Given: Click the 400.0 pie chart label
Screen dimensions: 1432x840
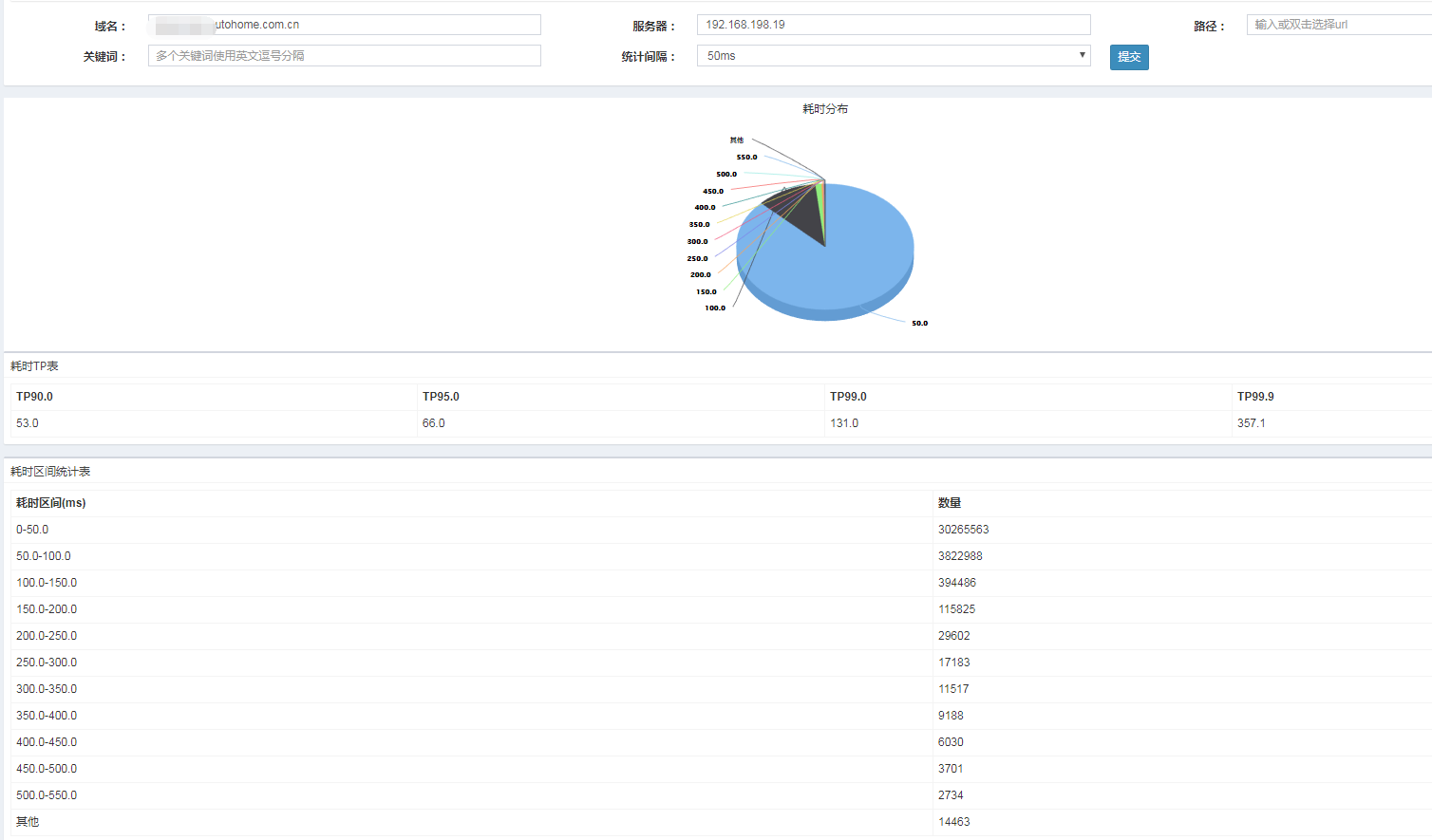Looking at the screenshot, I should 706,208.
